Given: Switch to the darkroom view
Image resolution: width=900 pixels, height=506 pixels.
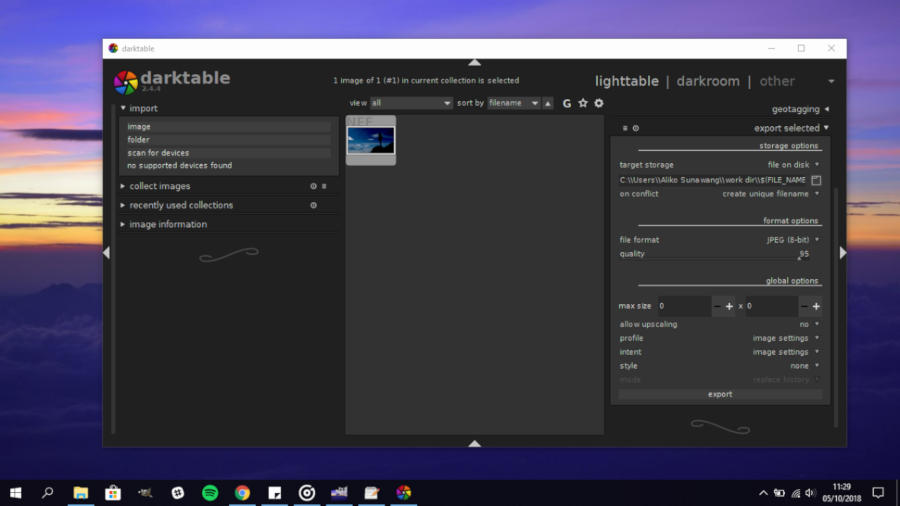Looking at the screenshot, I should 708,81.
